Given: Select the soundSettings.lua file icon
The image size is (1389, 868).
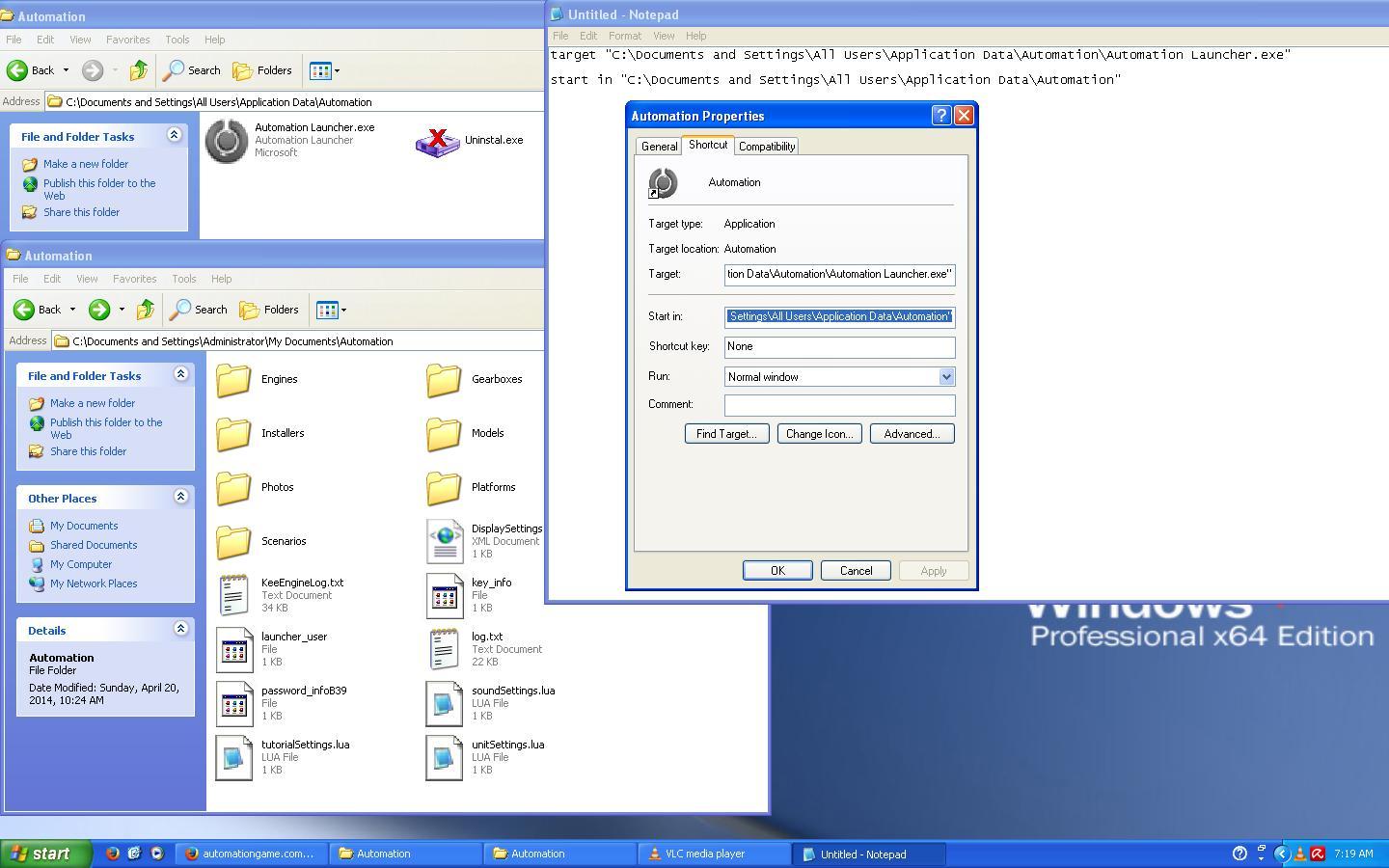Looking at the screenshot, I should (x=444, y=703).
